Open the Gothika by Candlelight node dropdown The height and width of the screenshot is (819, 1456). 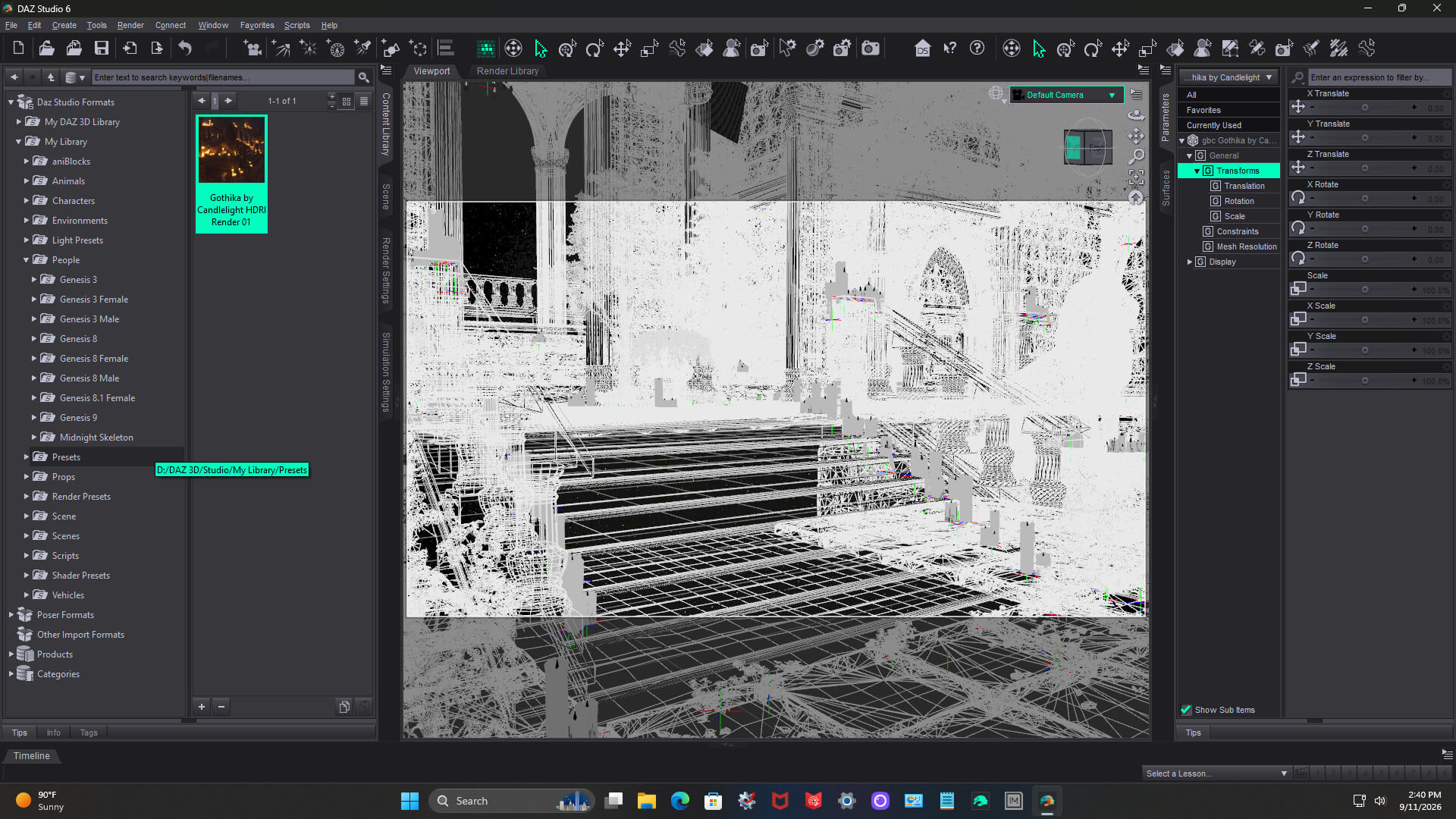(x=1228, y=77)
